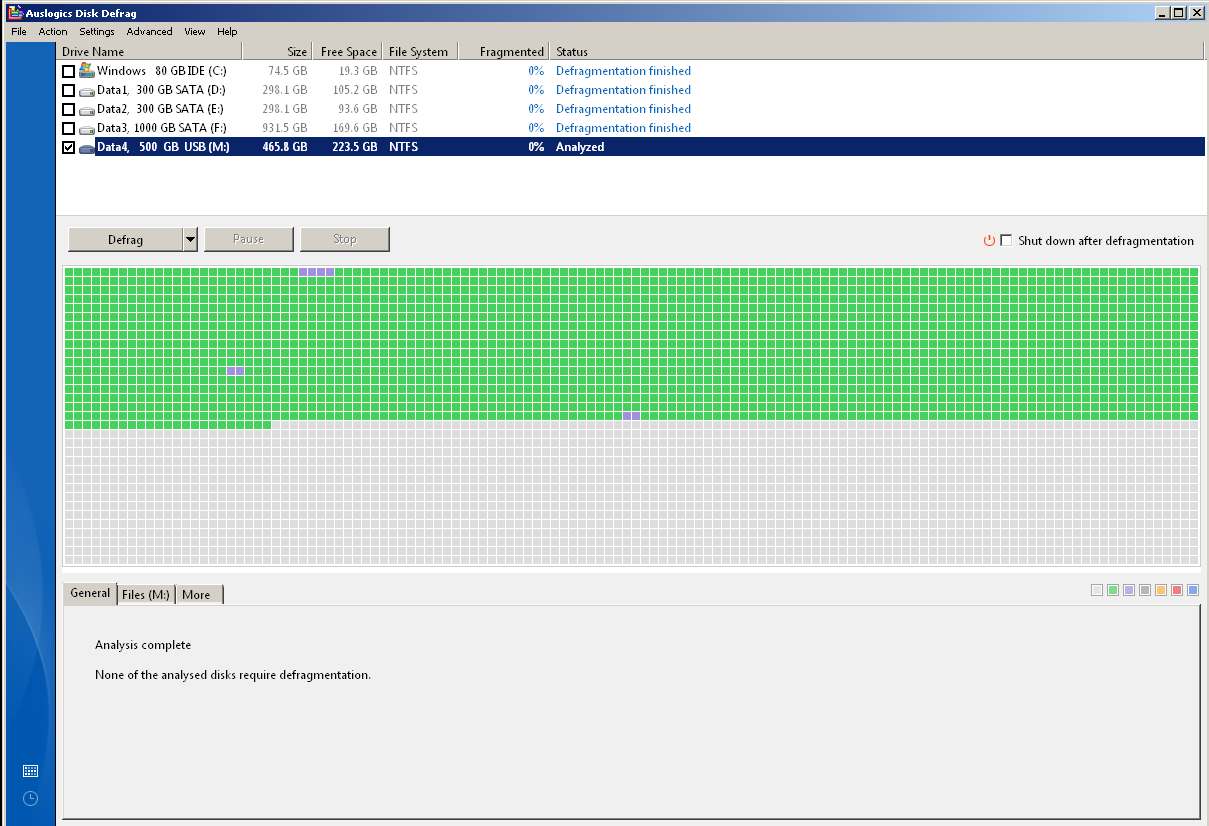
Task: Enable Shut down after defragmentation checkbox
Action: (1006, 240)
